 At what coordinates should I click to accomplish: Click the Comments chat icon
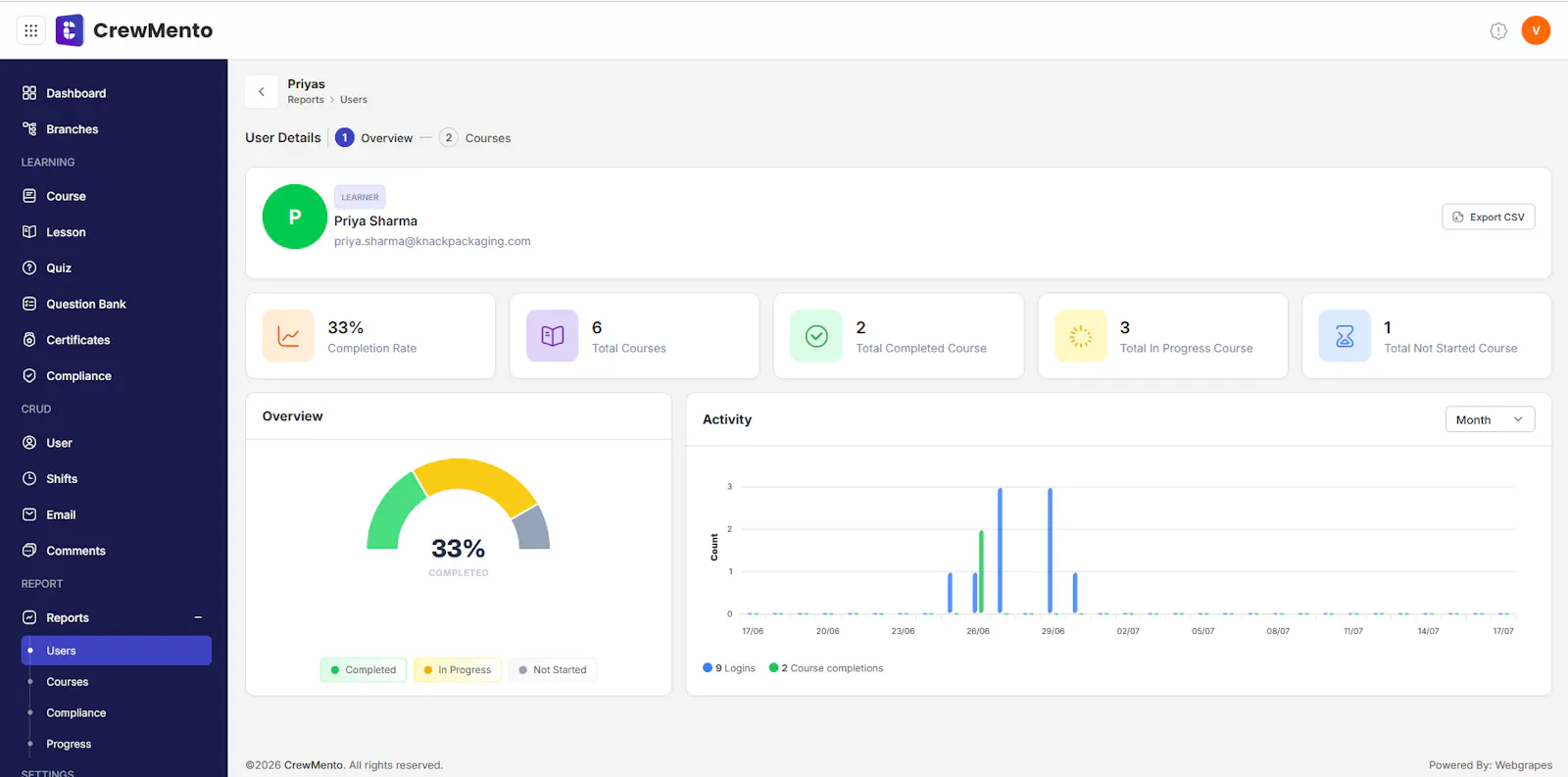click(29, 551)
